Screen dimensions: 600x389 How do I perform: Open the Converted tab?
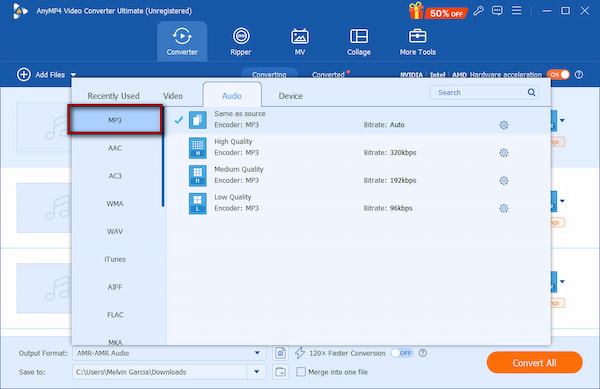[328, 75]
